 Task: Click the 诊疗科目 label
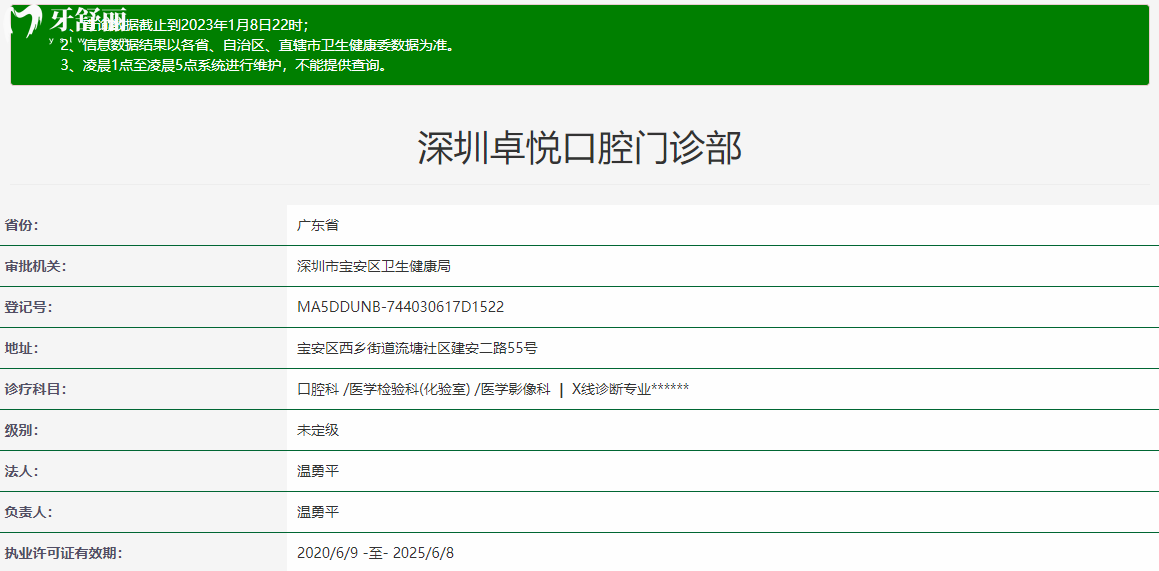[35, 389]
